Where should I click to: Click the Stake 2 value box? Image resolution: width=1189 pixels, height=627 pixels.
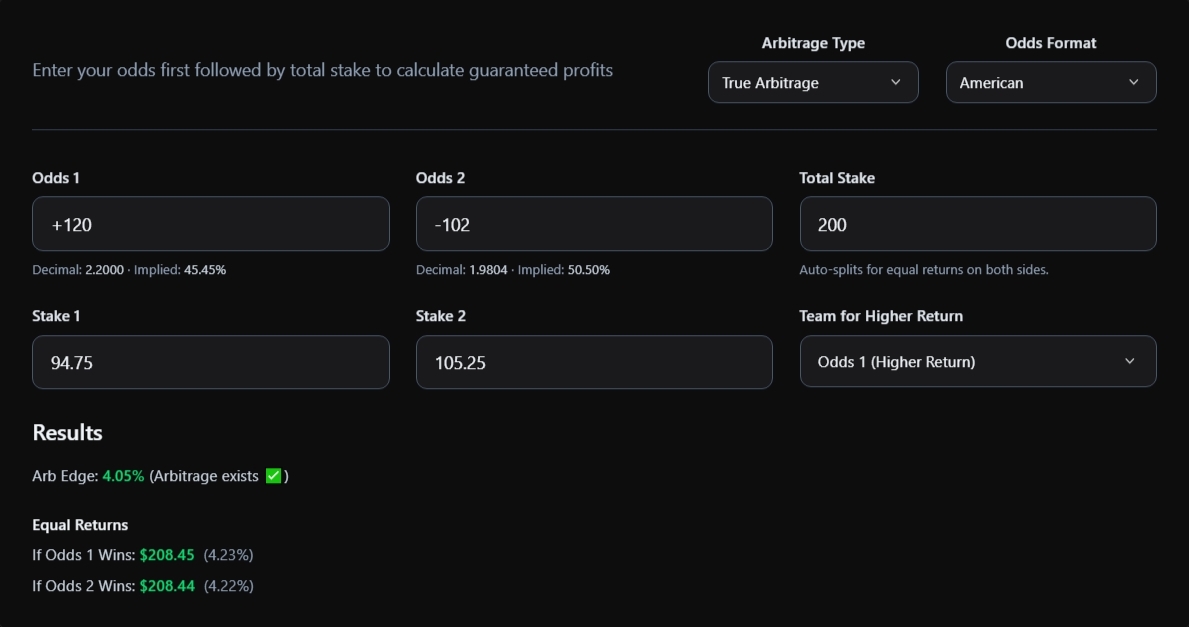click(594, 362)
